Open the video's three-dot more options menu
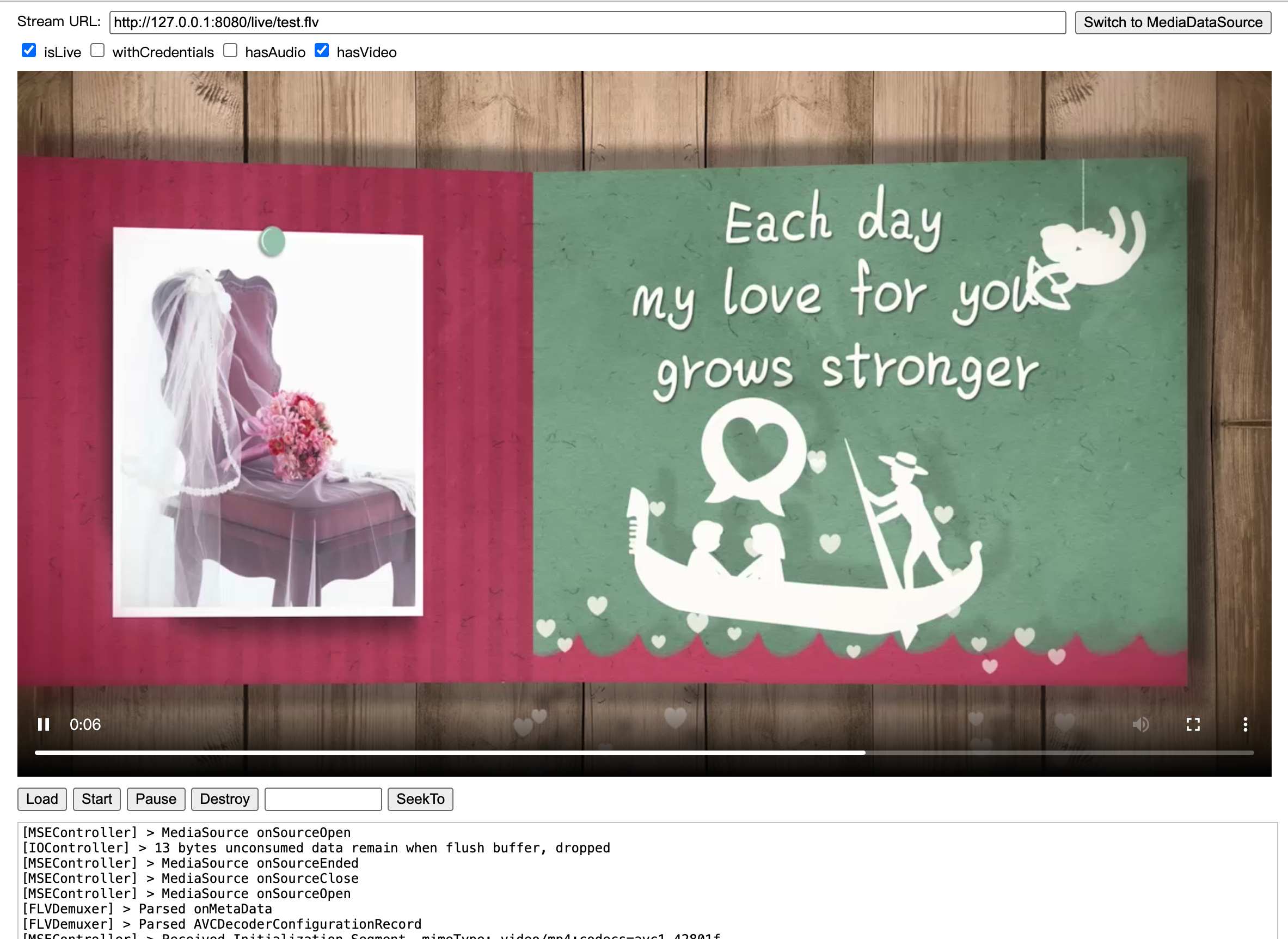1288x939 pixels. coord(1246,724)
